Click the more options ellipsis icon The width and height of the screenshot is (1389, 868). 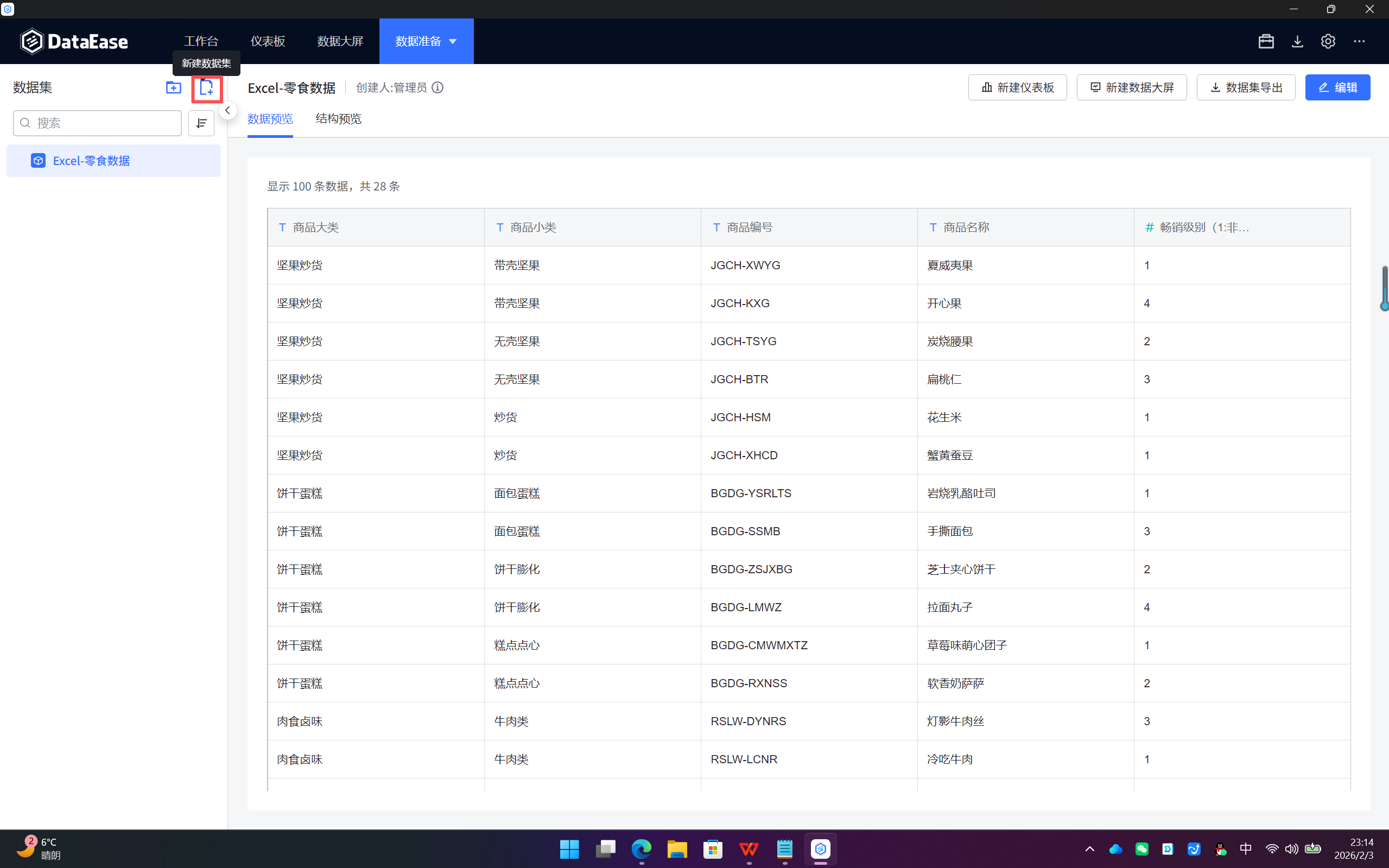click(1359, 41)
